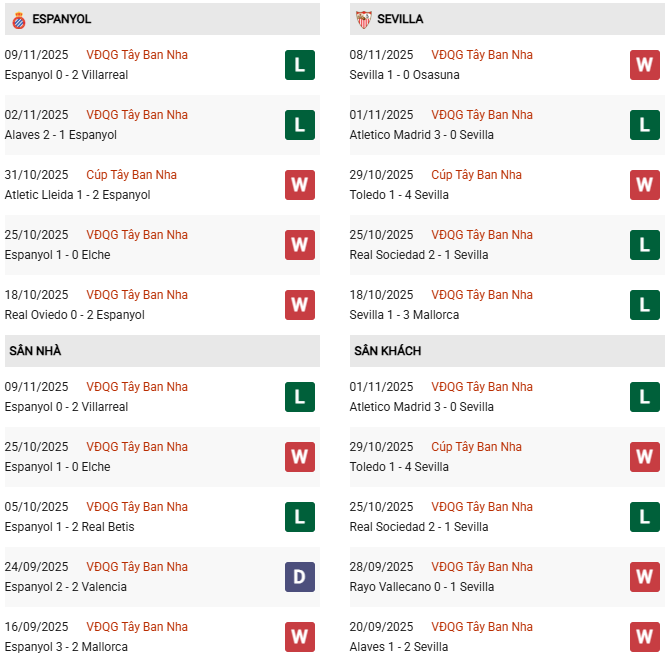Click the 28/09/2025 date for Rayo Vallecano match
666x659 pixels.
coord(382,567)
